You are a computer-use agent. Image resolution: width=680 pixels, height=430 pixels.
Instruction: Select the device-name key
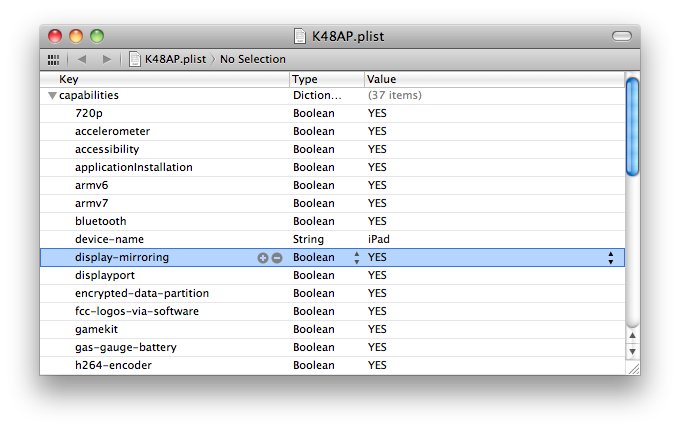[109, 239]
